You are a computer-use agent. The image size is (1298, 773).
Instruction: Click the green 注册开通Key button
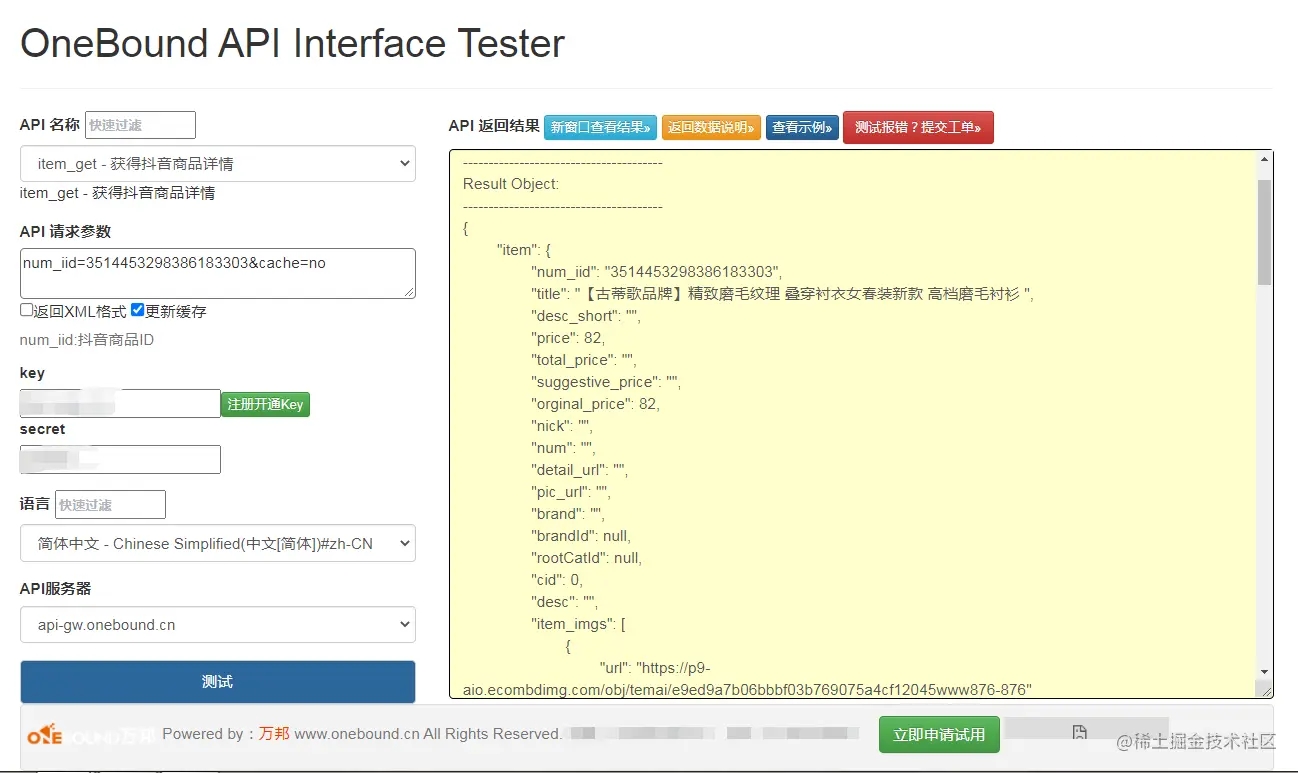(x=265, y=404)
